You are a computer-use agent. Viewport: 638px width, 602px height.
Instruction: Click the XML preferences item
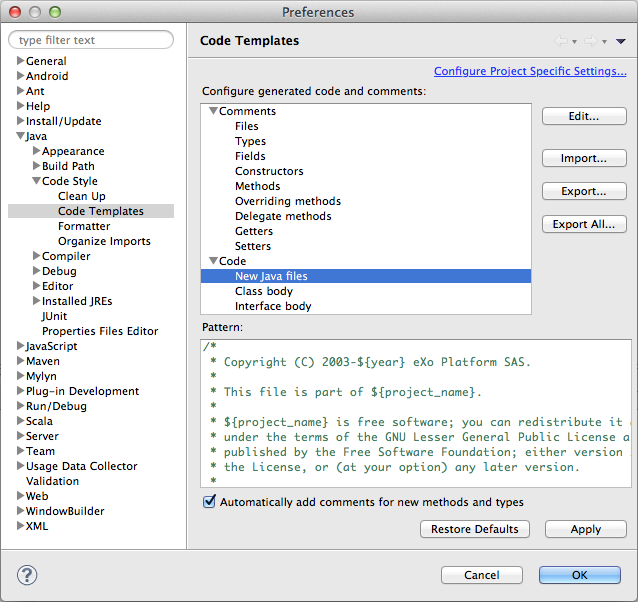pyautogui.click(x=37, y=526)
